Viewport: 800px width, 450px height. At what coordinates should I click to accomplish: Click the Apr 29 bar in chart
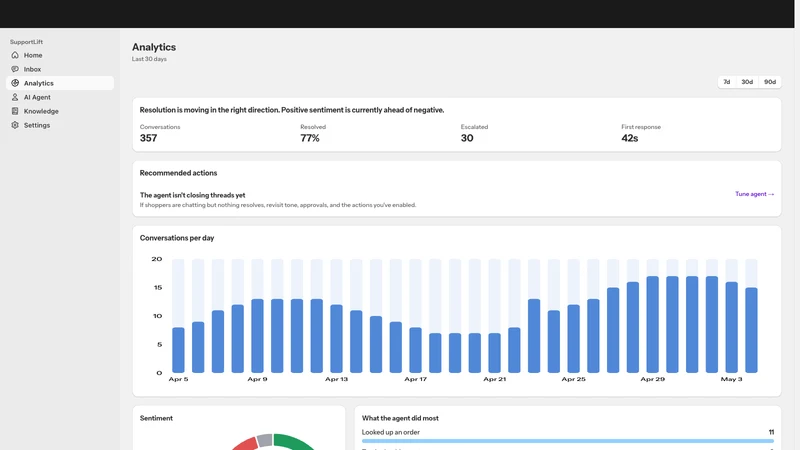653,324
